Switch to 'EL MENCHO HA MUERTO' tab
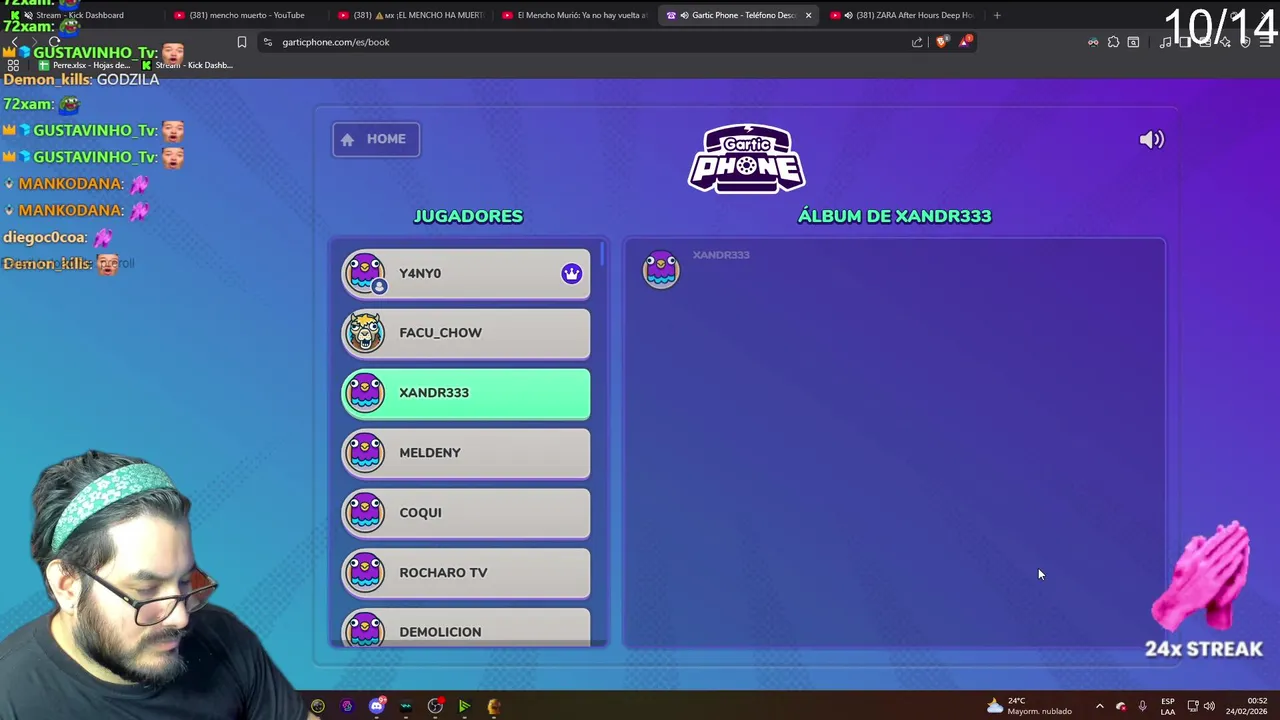Image resolution: width=1280 pixels, height=720 pixels. pyautogui.click(x=408, y=15)
